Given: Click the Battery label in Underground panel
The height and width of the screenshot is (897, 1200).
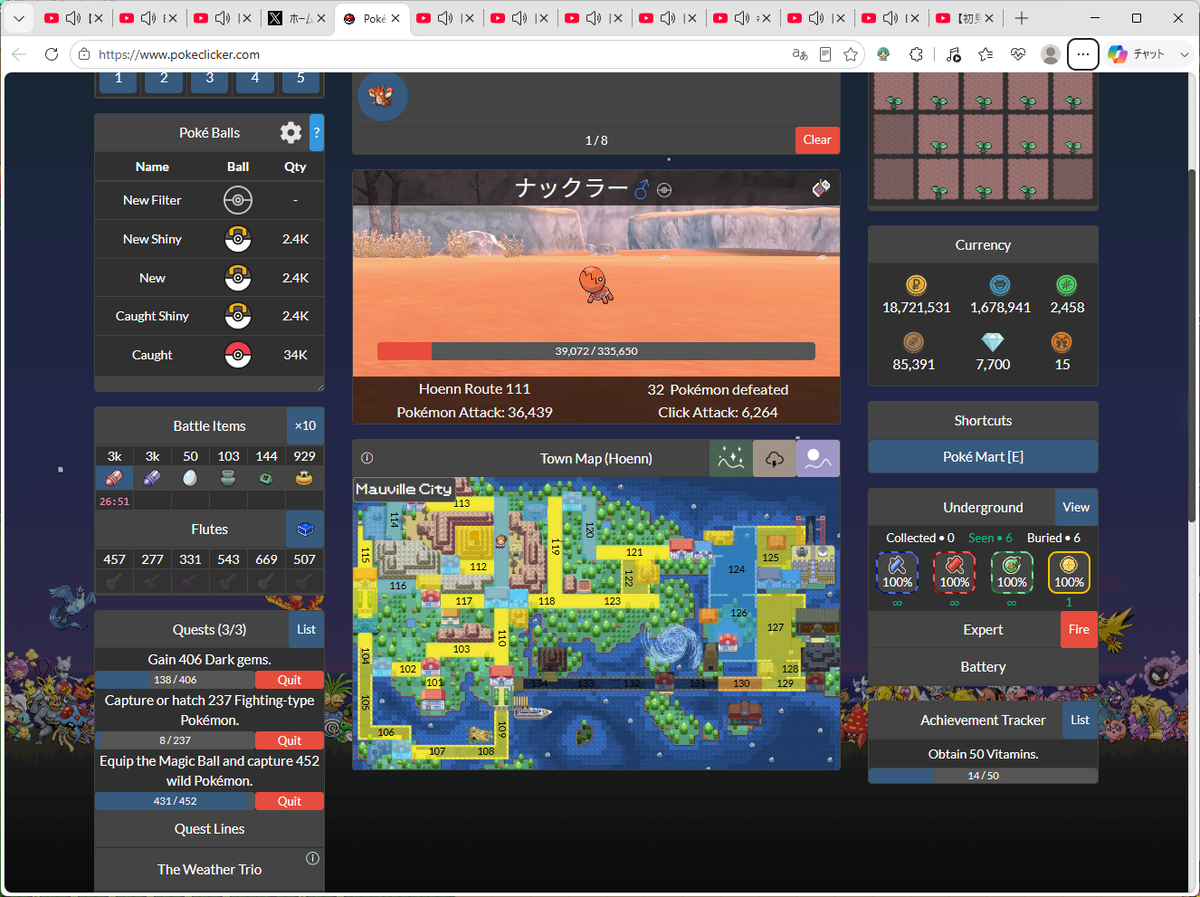Looking at the screenshot, I should point(983,667).
